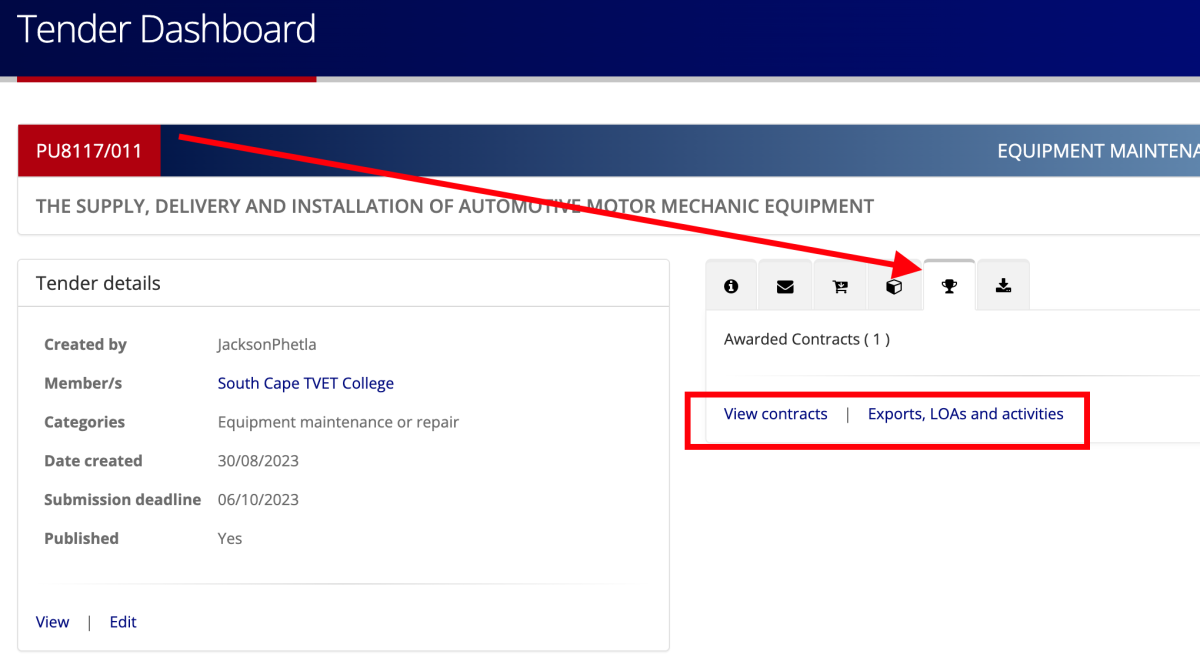Click the EQUIPMENT MAINTENANCE category header text
This screenshot has width=1200, height=668.
coord(1097,151)
